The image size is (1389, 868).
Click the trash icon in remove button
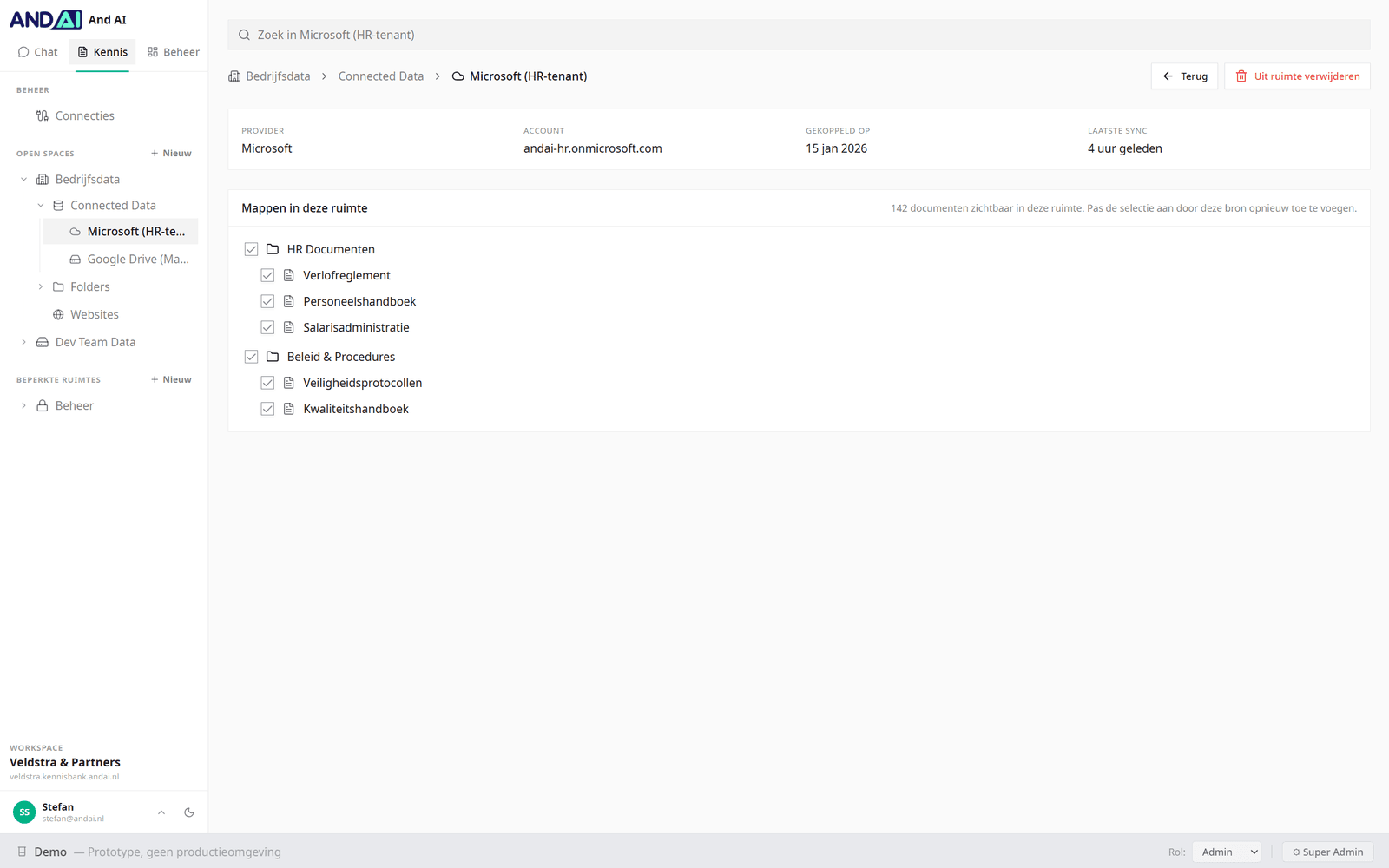pyautogui.click(x=1241, y=76)
